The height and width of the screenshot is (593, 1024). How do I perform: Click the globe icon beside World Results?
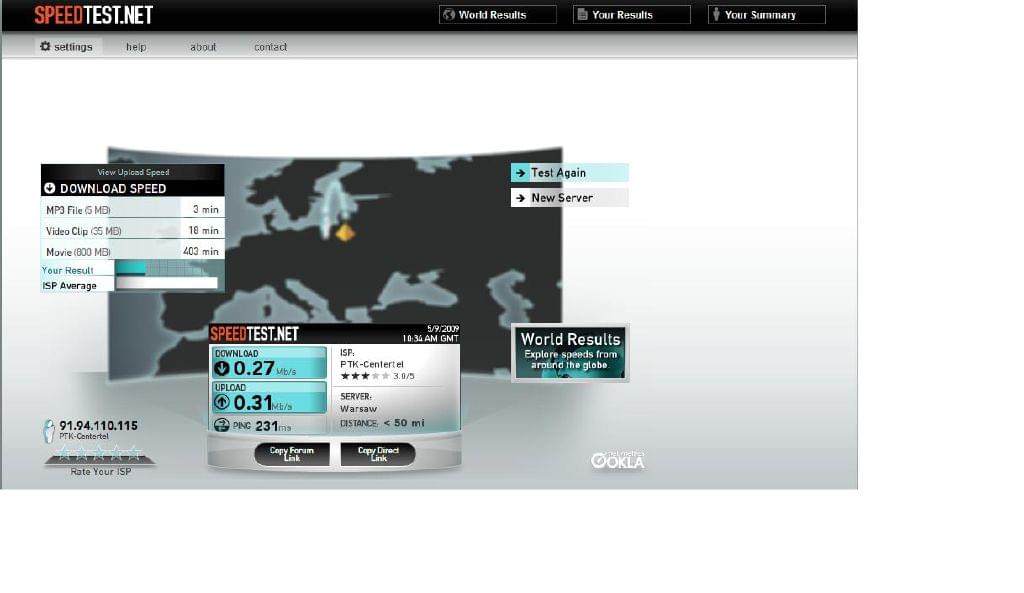click(449, 14)
